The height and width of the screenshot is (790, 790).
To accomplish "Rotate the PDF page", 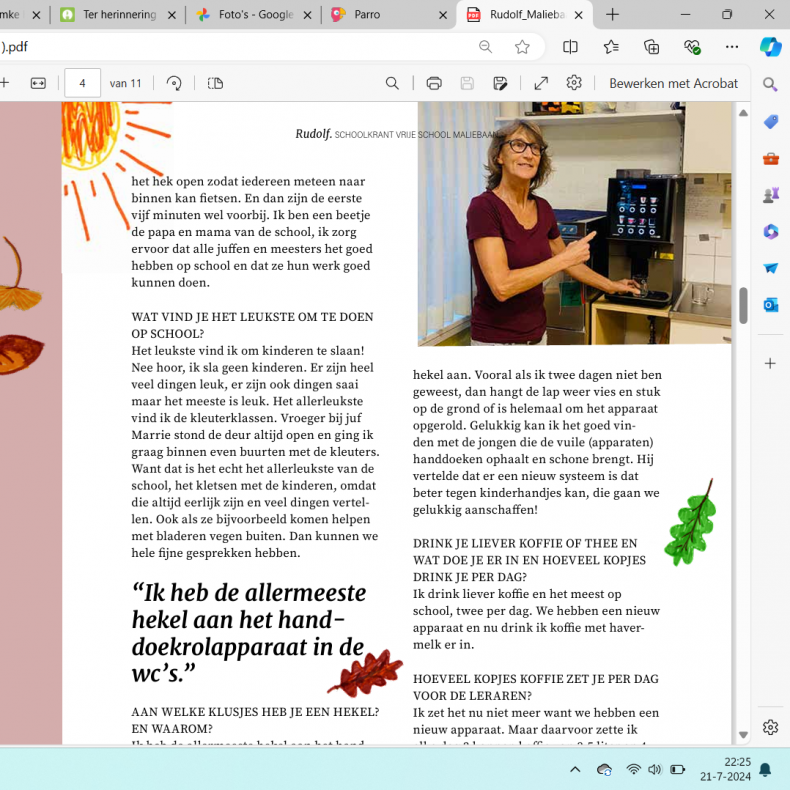I will point(174,83).
